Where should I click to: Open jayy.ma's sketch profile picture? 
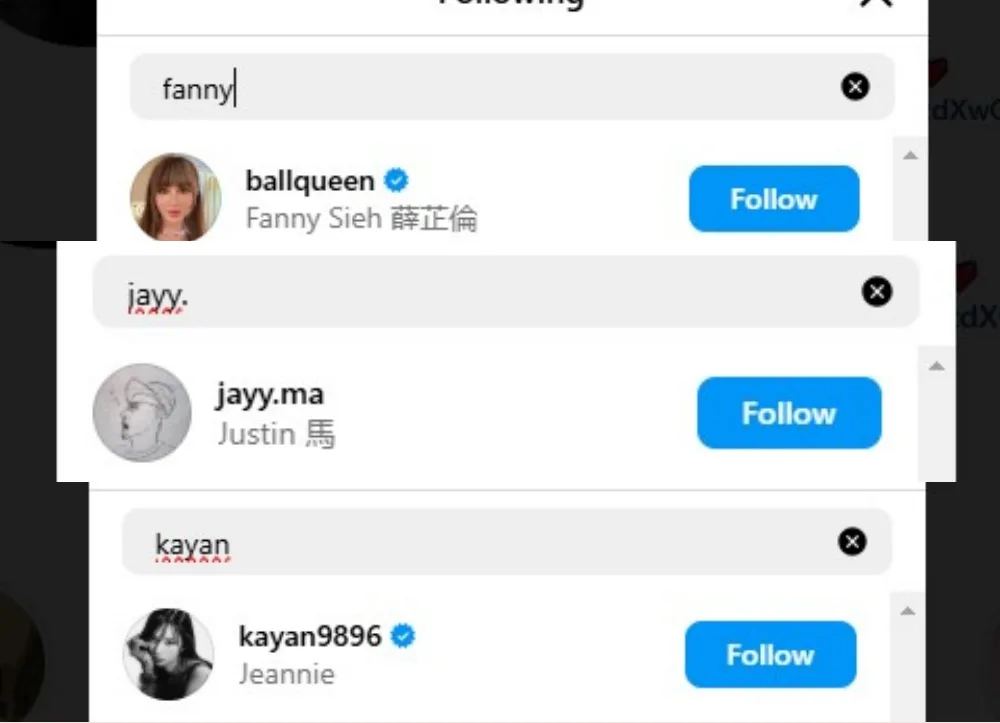point(142,413)
